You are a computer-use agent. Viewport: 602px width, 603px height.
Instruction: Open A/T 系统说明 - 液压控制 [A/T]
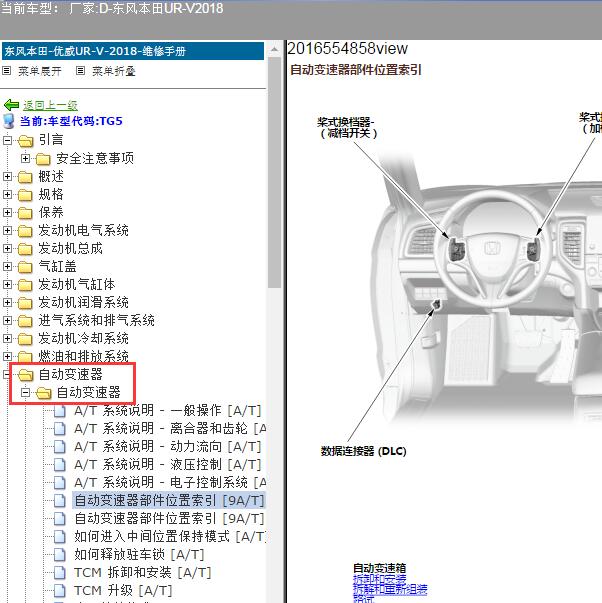point(168,465)
